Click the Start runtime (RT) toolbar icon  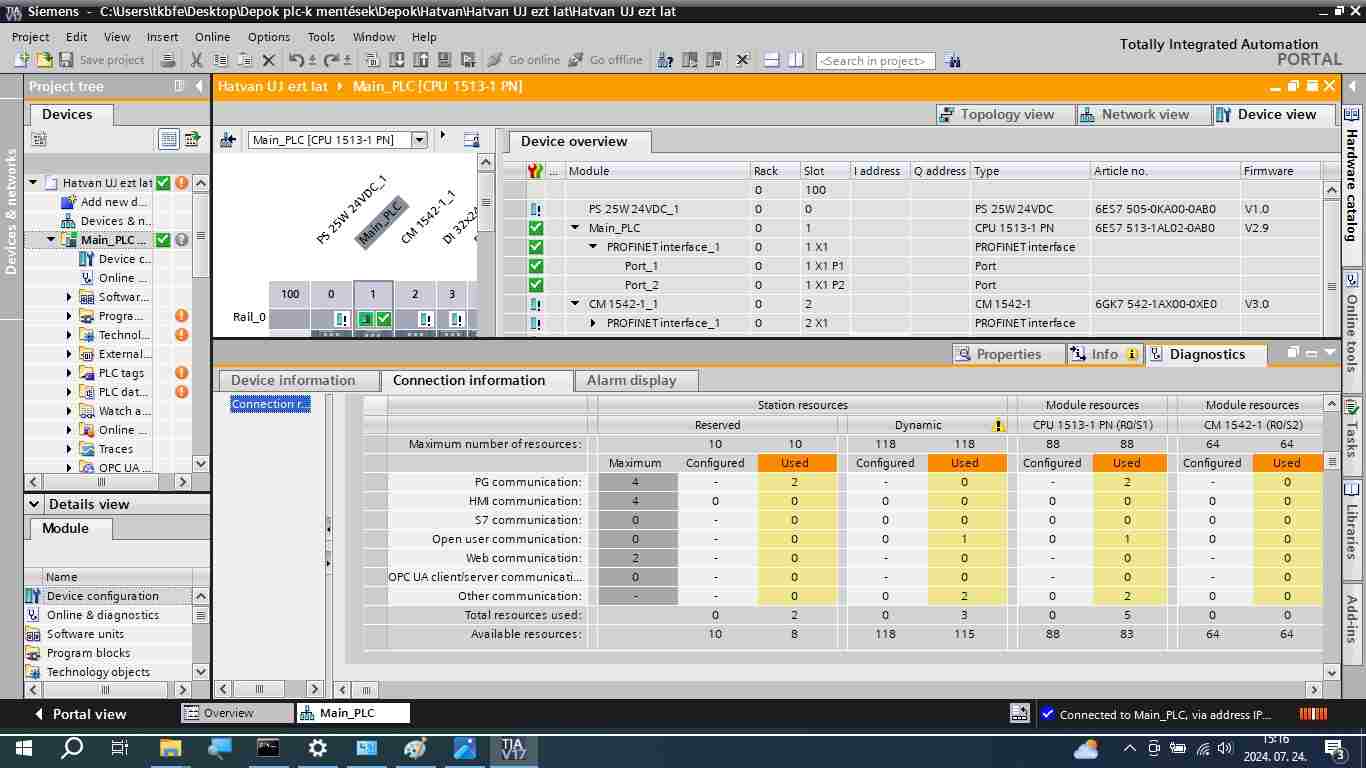click(468, 60)
